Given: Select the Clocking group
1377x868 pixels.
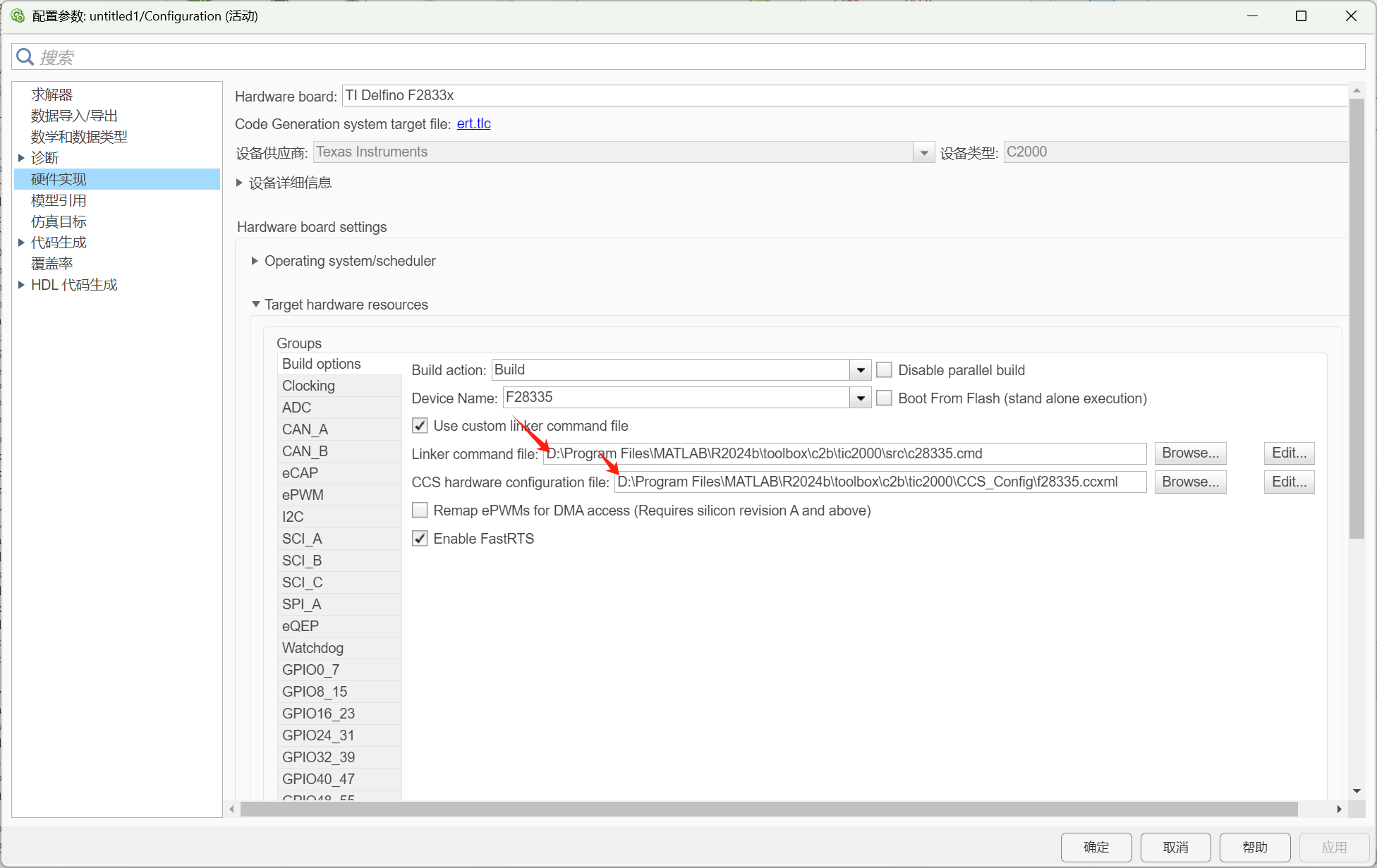Looking at the screenshot, I should (x=308, y=386).
